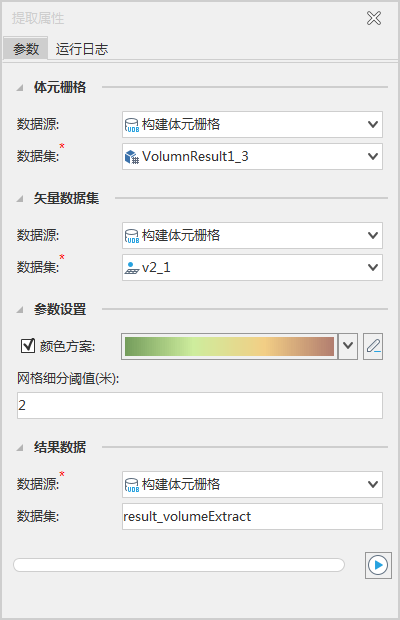Click the green-to-brown color gradient swatch
This screenshot has width=400, height=620.
tap(229, 346)
